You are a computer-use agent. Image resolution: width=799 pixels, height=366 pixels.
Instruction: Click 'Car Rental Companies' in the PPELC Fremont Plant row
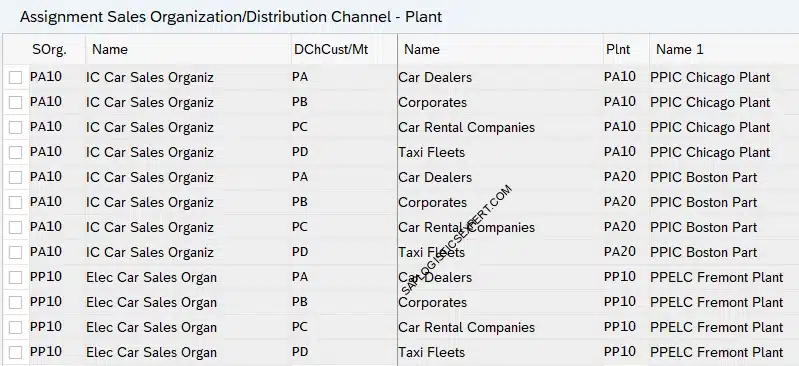point(467,327)
